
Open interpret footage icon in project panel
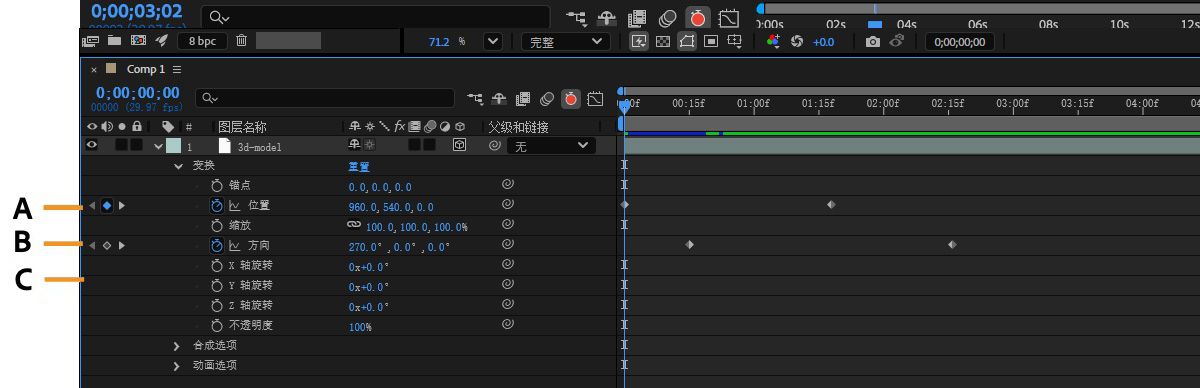[x=91, y=41]
